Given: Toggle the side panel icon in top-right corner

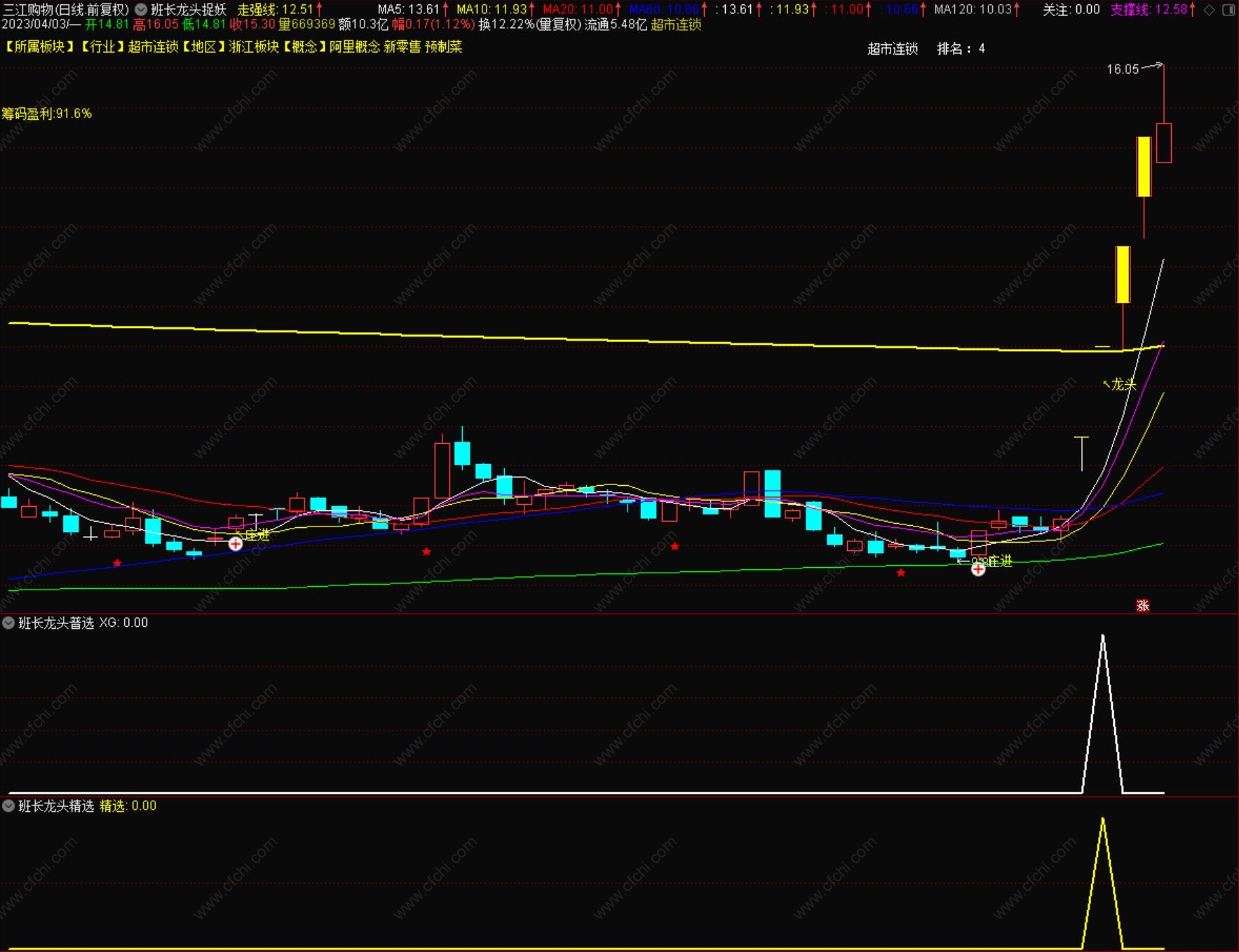Looking at the screenshot, I should [1228, 10].
